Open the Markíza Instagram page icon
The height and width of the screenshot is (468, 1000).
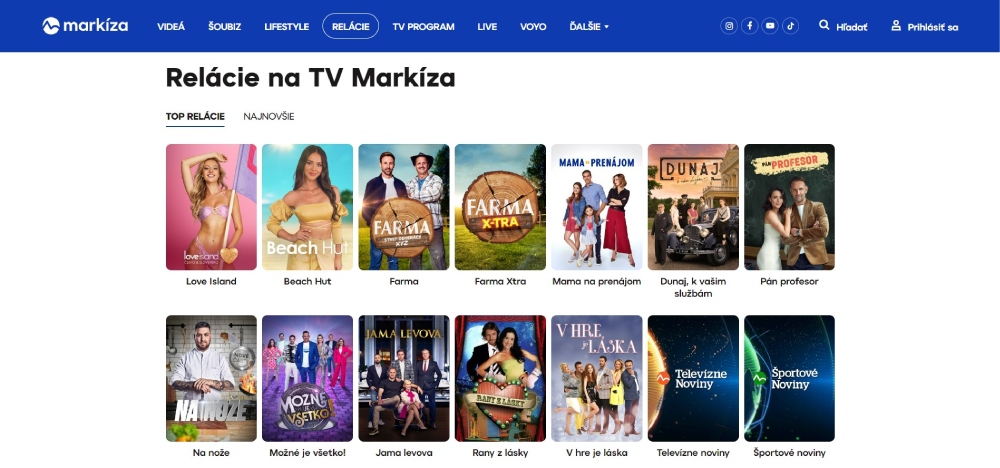tap(729, 26)
